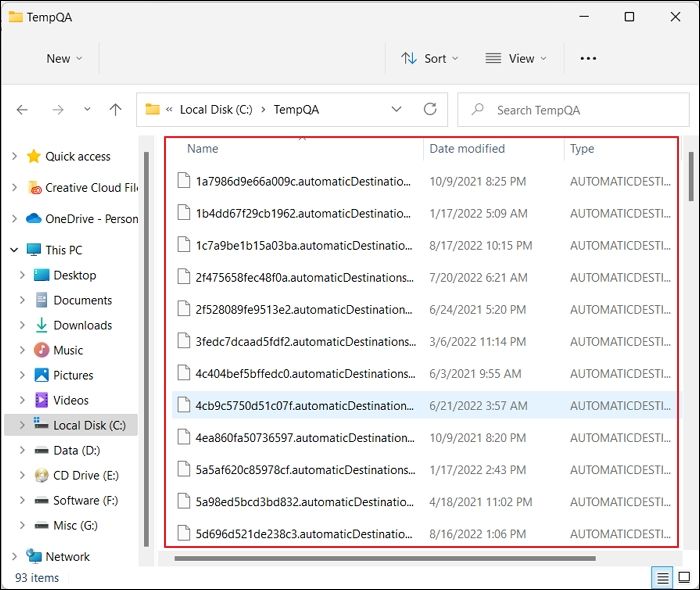The image size is (700, 590).
Task: Select file 5a98ed5bcd3bd832.automaticDestinations
Action: [304, 502]
